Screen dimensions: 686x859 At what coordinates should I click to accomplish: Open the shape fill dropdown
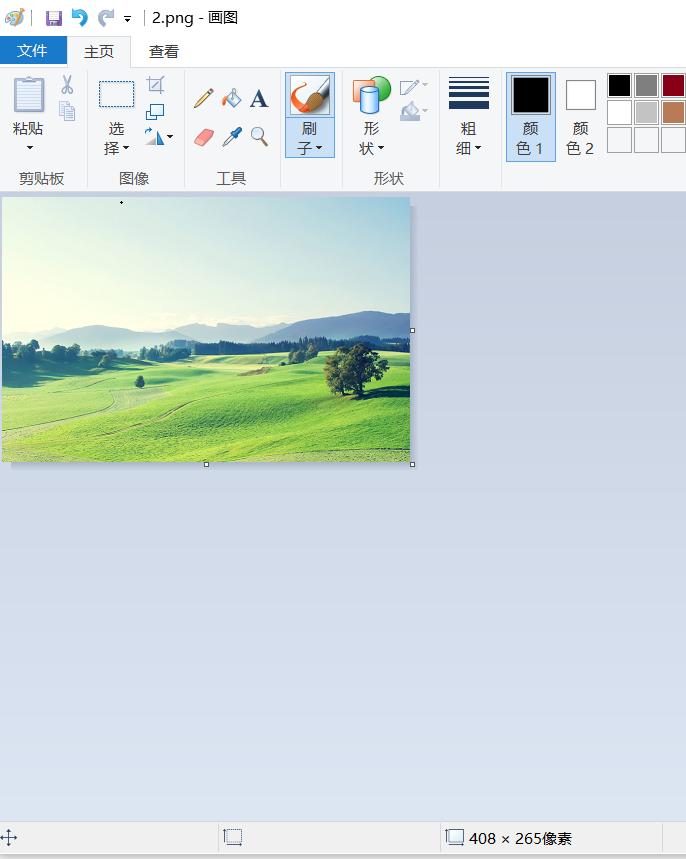coord(414,112)
